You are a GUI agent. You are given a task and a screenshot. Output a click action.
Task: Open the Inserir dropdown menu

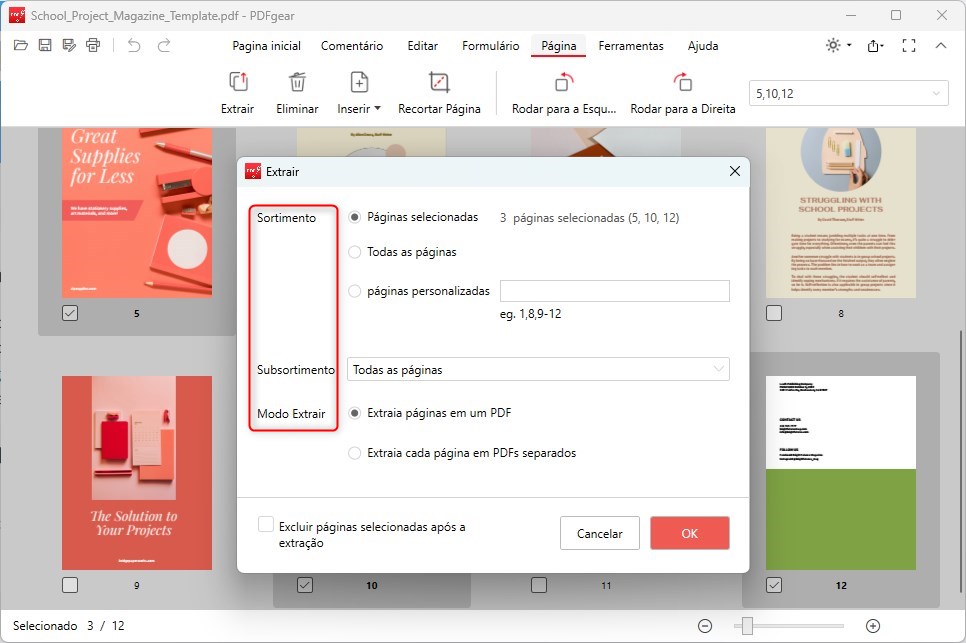(359, 90)
